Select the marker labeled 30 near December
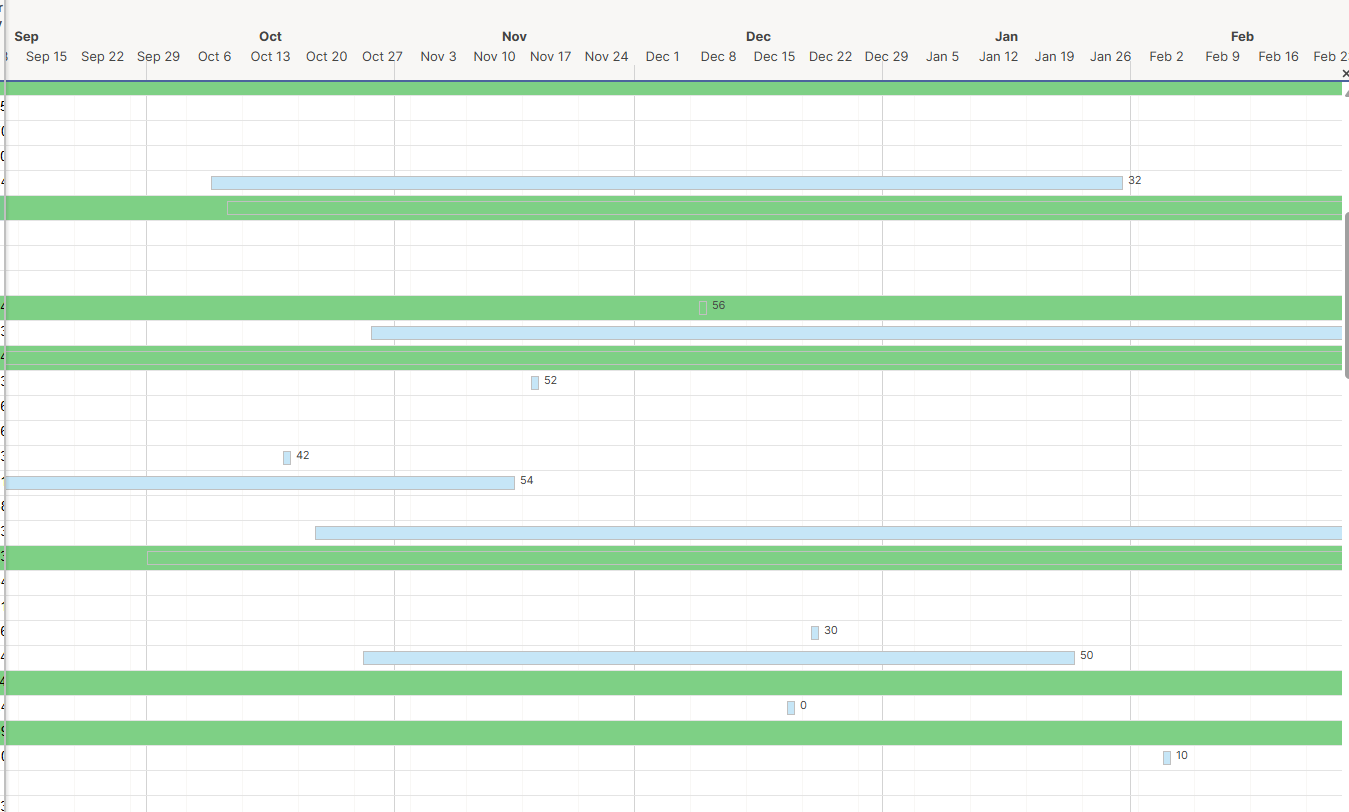1349x812 pixels. 814,631
